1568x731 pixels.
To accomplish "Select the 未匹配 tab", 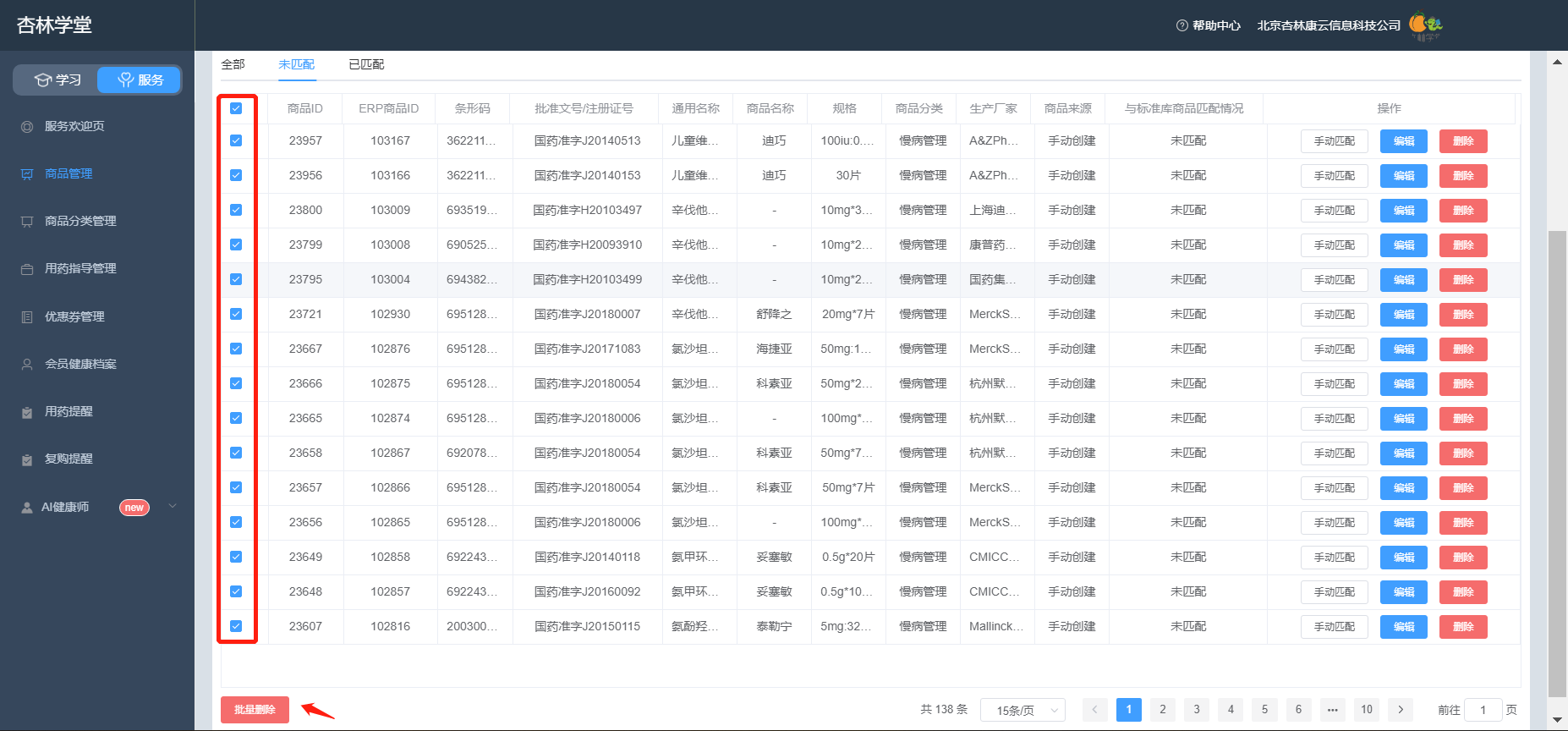I will [297, 64].
